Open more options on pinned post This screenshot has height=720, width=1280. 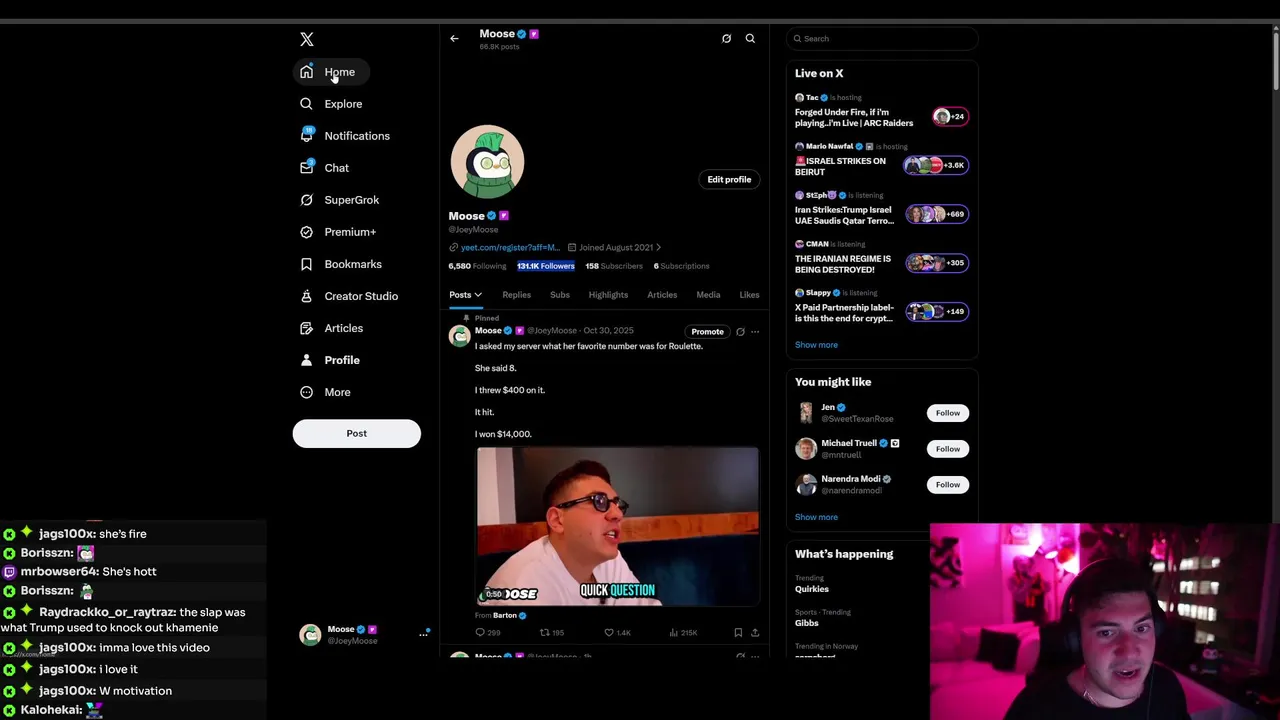point(755,332)
